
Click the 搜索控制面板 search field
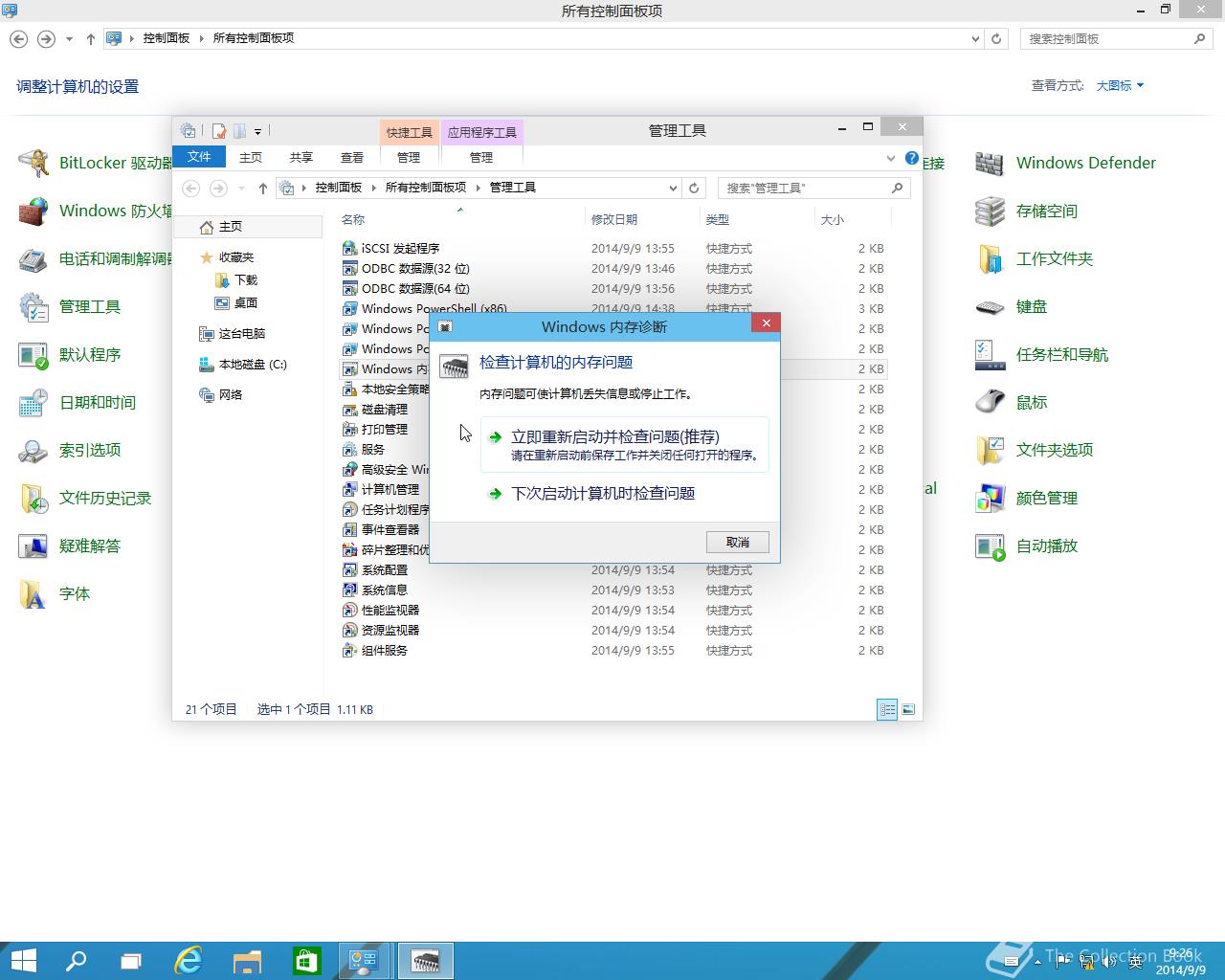point(1107,39)
